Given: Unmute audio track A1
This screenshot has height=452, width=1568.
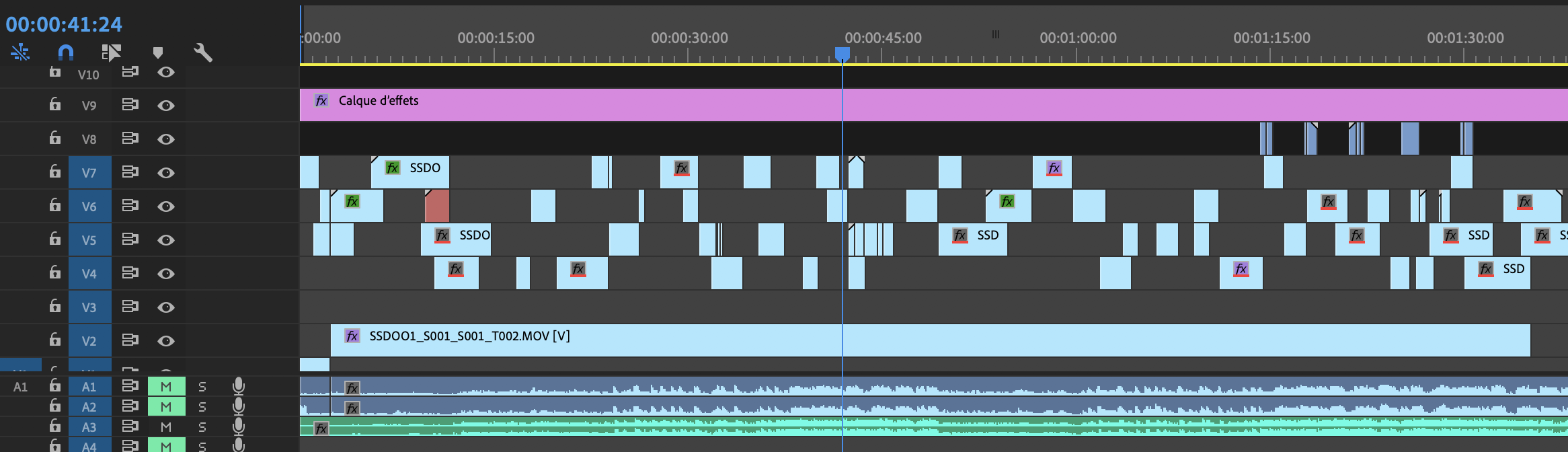Looking at the screenshot, I should click(166, 386).
